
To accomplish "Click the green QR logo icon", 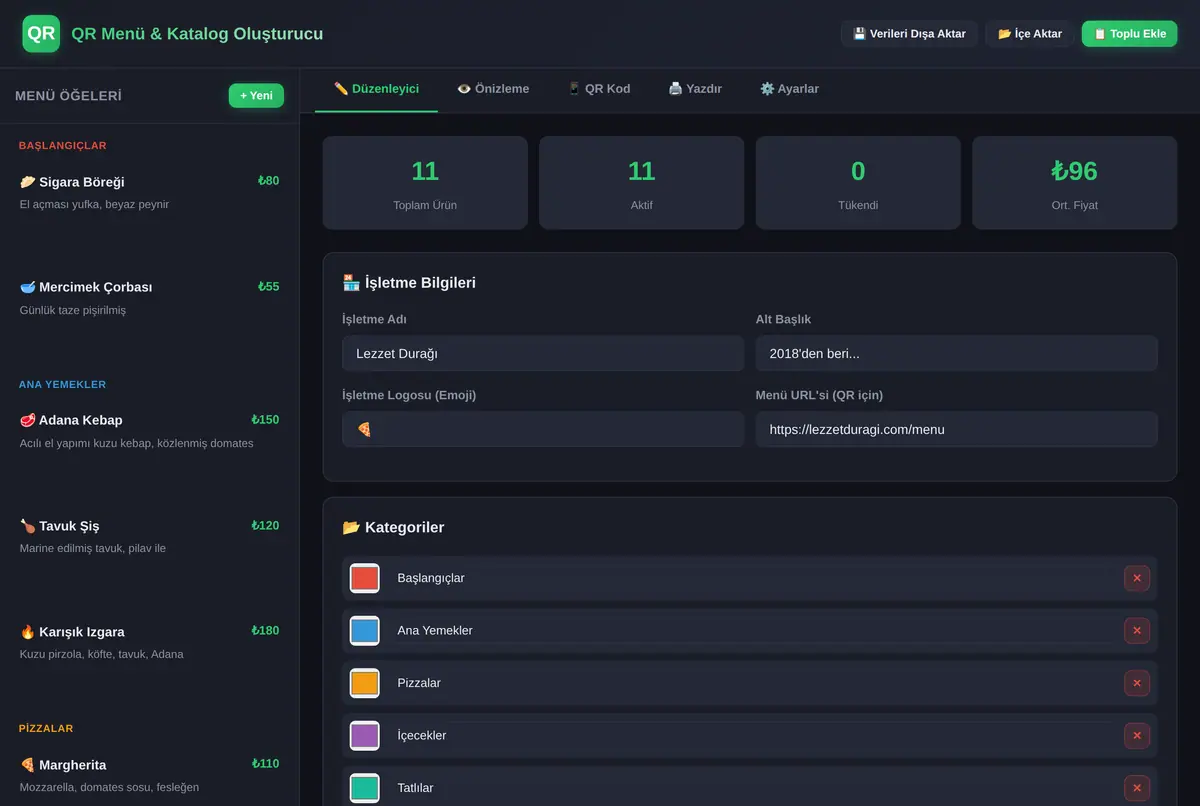I will tap(41, 33).
